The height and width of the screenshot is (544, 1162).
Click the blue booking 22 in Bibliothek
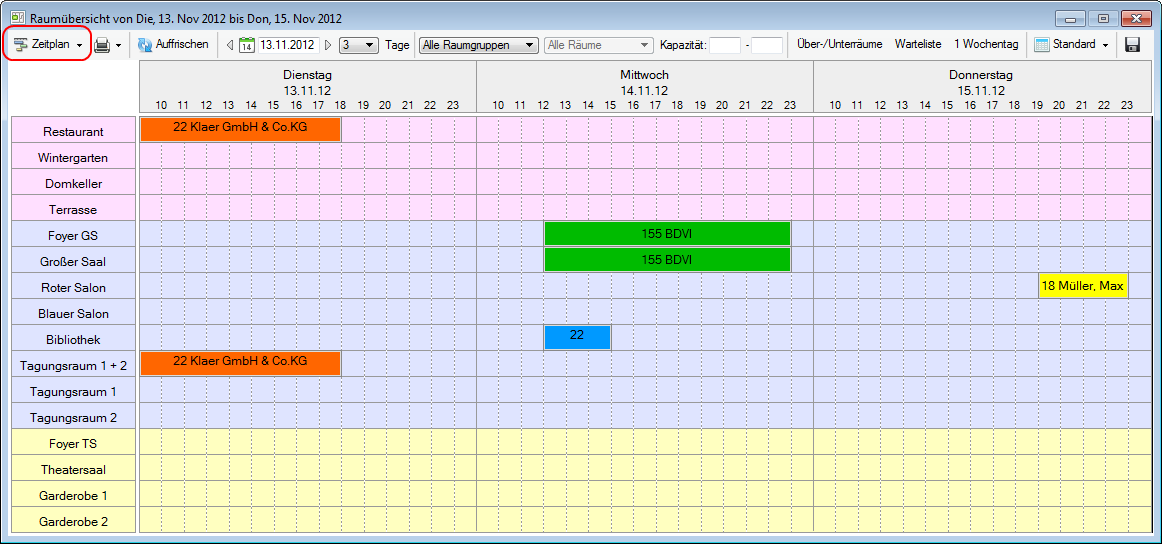[x=577, y=337]
